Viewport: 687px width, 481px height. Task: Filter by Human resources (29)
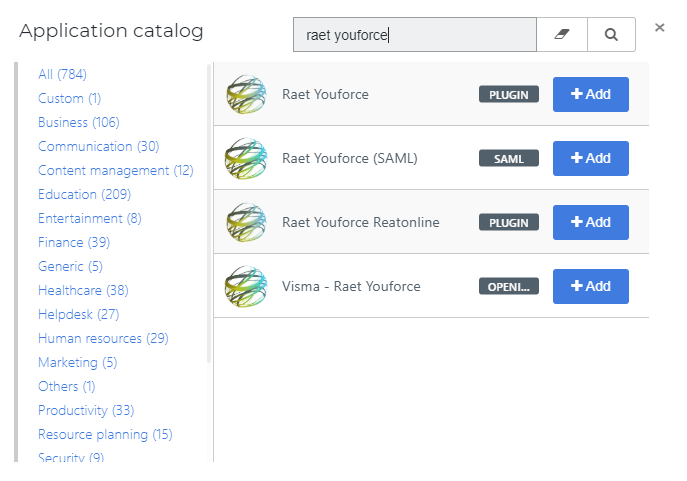click(103, 338)
